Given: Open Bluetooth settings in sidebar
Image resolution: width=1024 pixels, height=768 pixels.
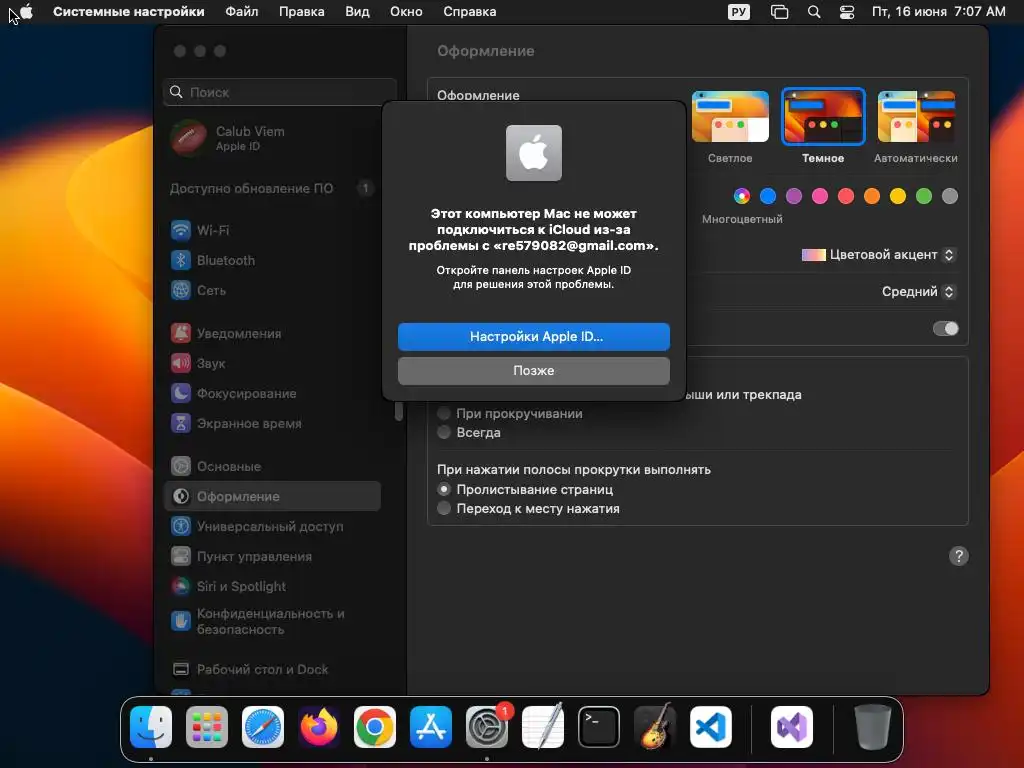Looking at the screenshot, I should pyautogui.click(x=272, y=260).
